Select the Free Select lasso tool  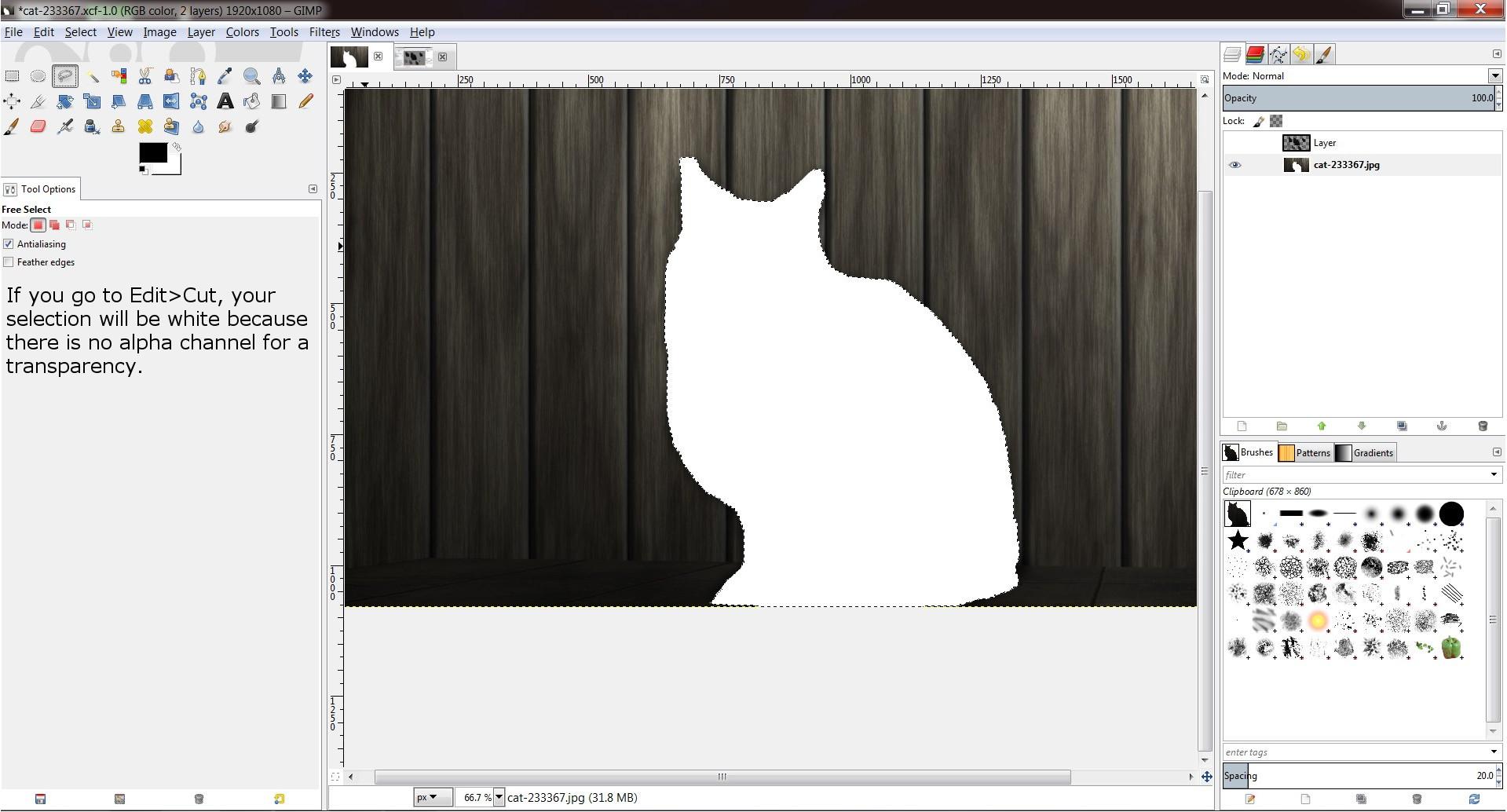point(65,76)
